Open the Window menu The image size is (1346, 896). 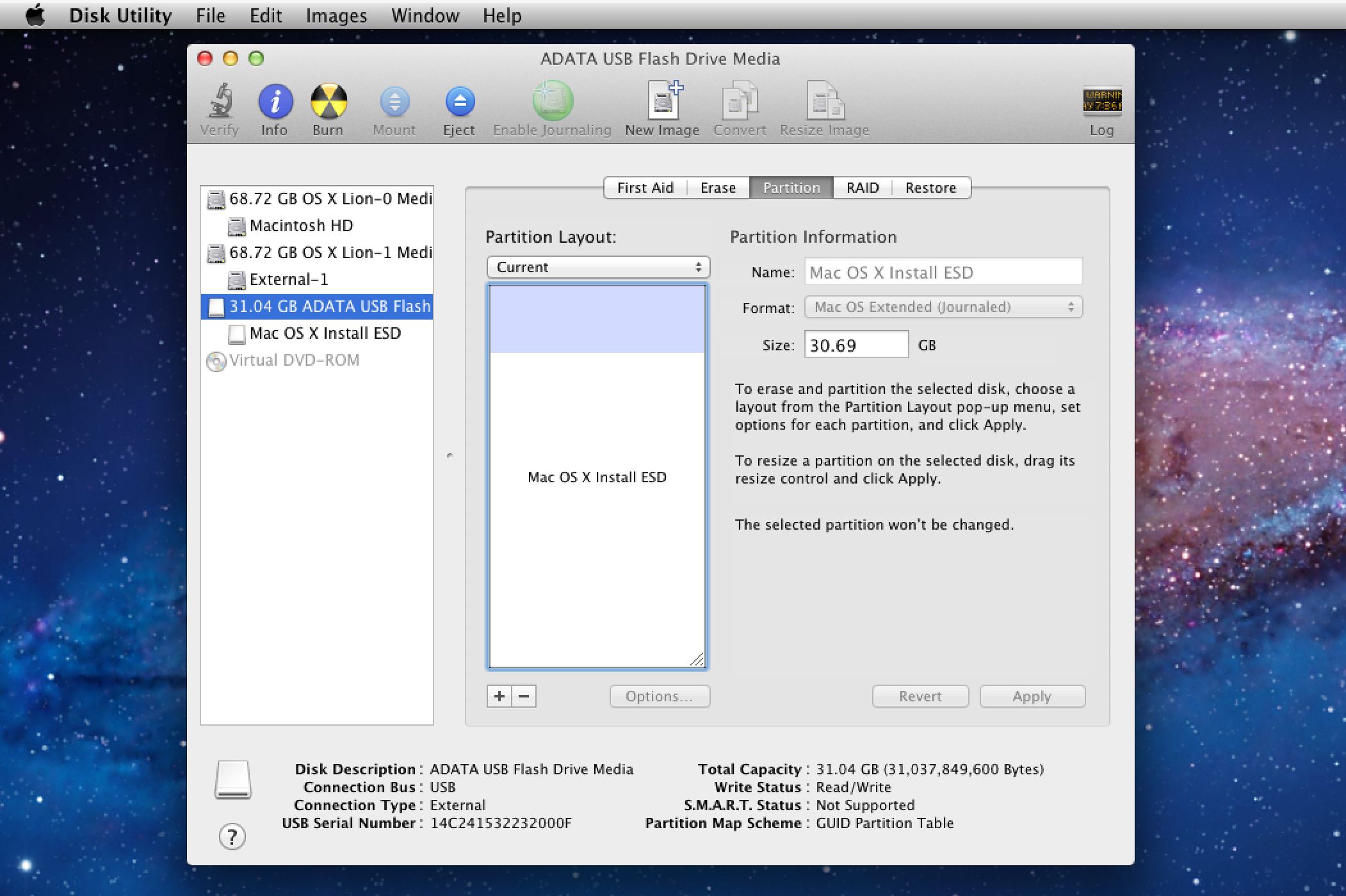click(x=425, y=15)
